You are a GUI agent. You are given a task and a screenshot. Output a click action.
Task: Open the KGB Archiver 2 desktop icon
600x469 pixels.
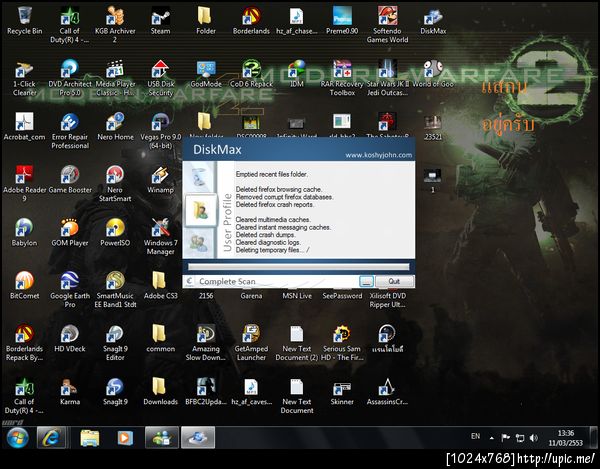click(x=115, y=24)
